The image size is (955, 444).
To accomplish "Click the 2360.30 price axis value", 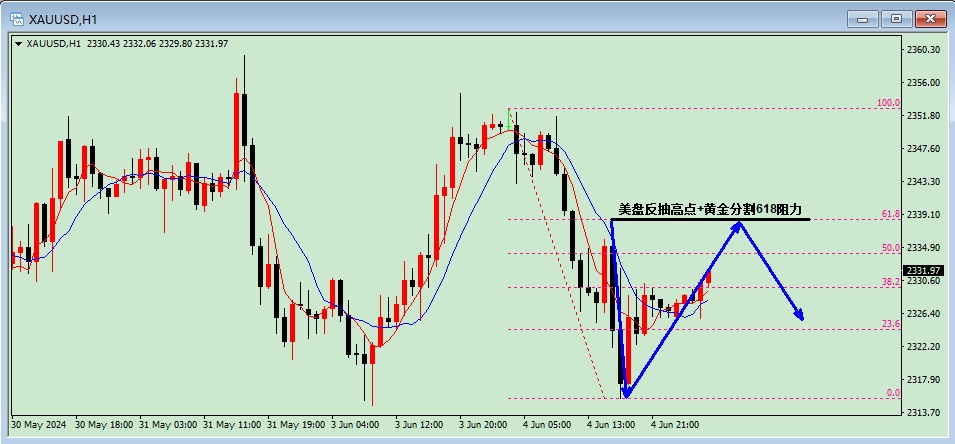I will [x=923, y=49].
